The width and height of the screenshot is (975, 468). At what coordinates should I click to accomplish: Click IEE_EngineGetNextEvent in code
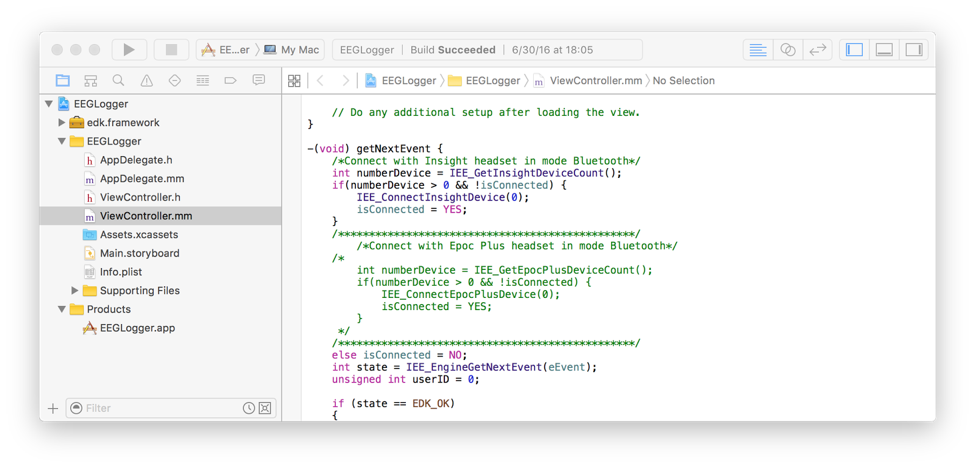click(474, 367)
